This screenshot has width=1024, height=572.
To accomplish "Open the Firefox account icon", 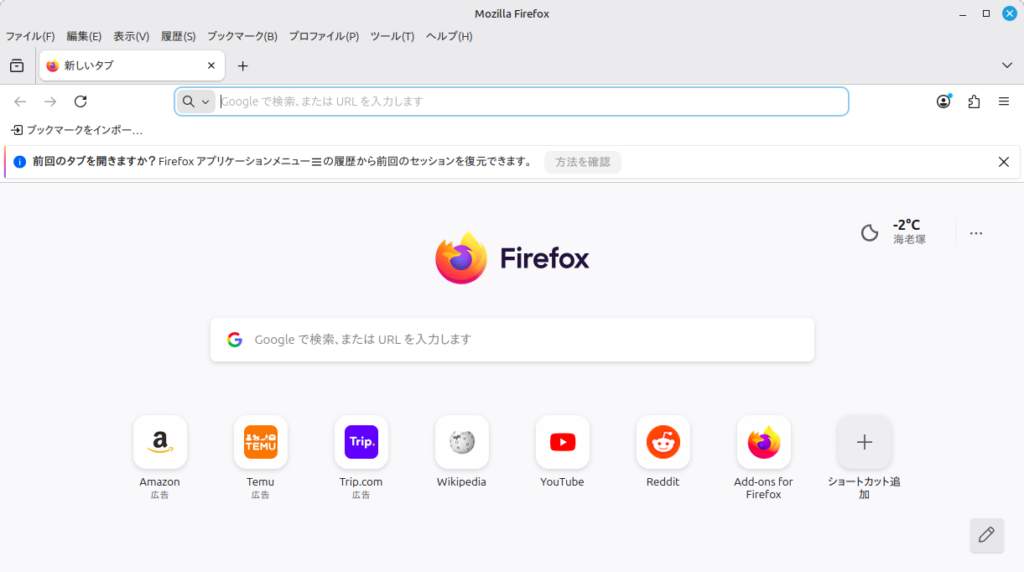I will (943, 101).
